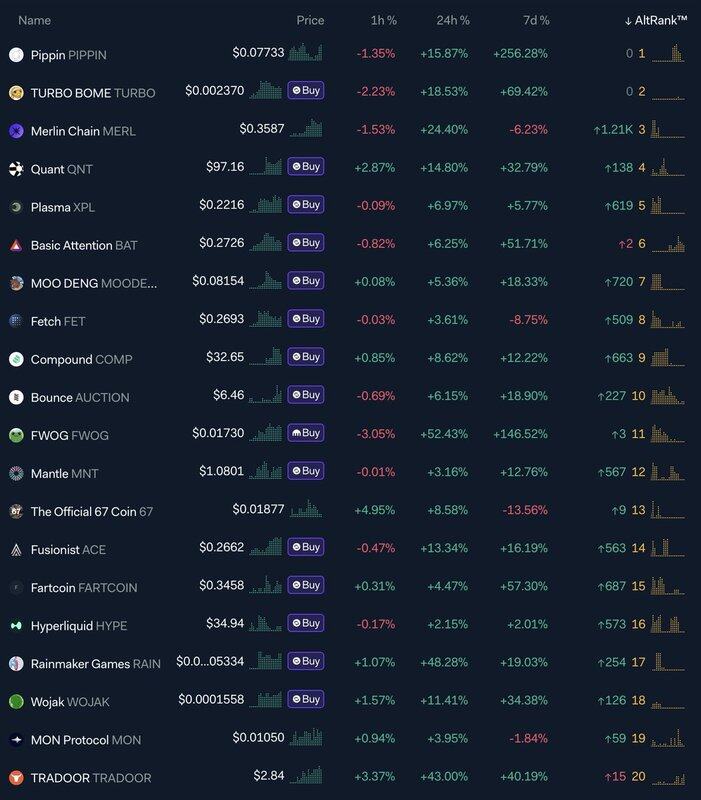Screen dimensions: 701x800
Task: Click Buy next to Fusionist ACE
Action: [x=305, y=547]
